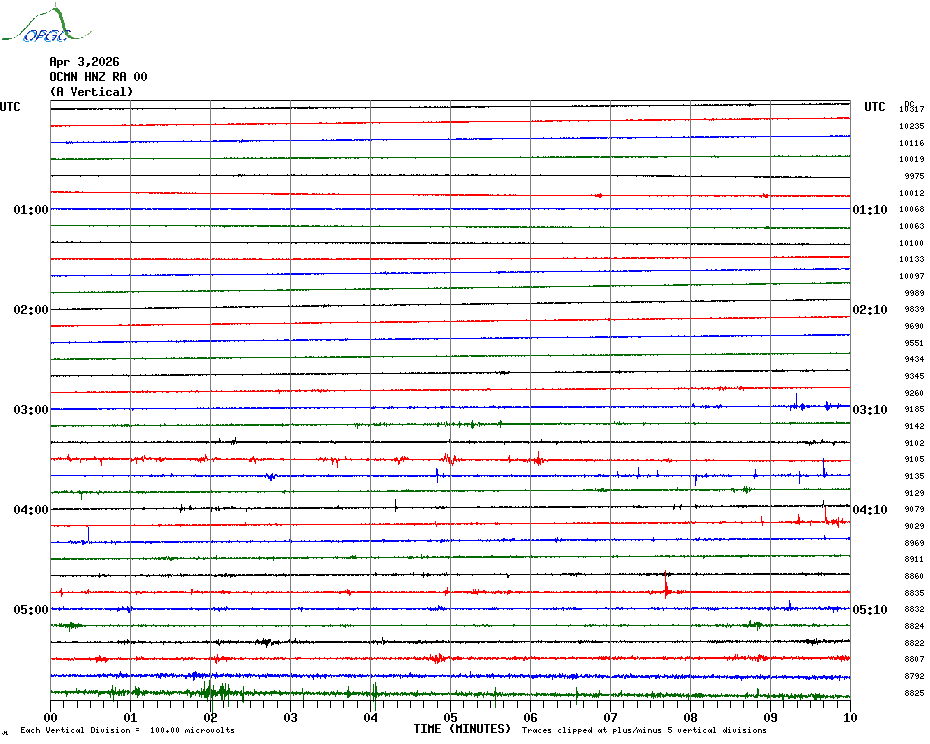
Task: Click the DC value "10097"
Action: [912, 276]
